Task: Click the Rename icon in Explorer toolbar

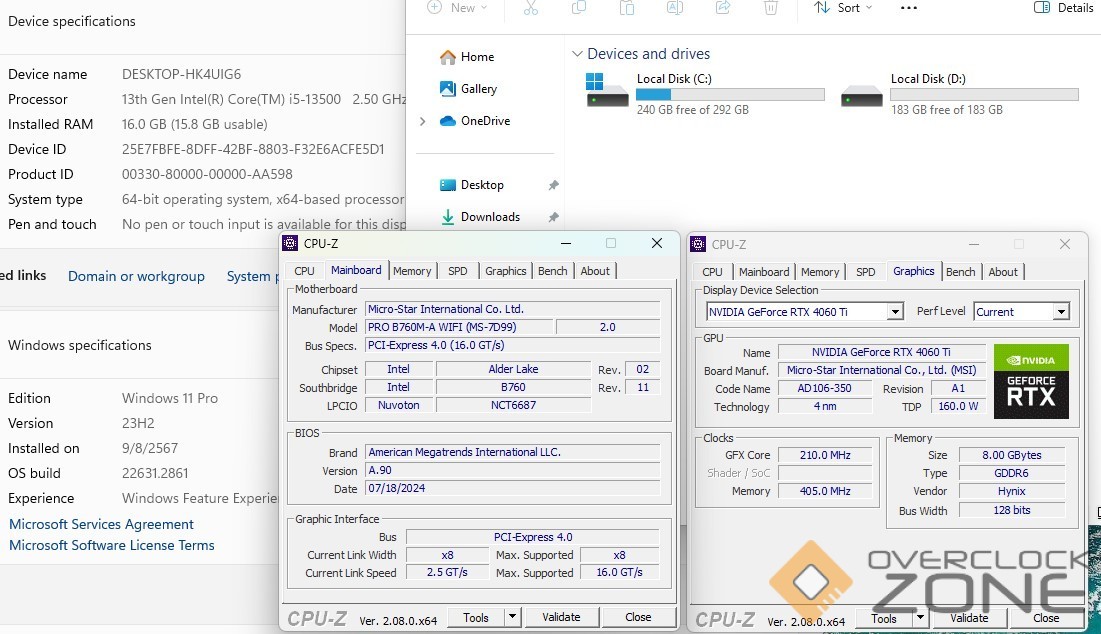Action: pos(675,8)
